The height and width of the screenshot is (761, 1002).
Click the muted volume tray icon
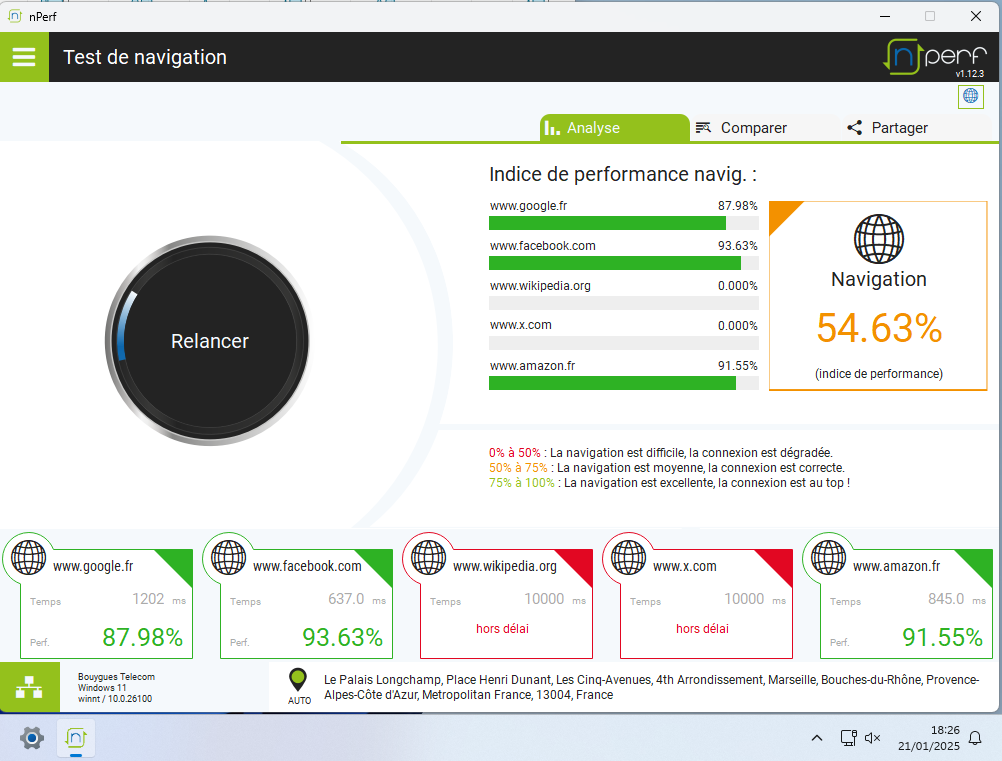coord(872,738)
